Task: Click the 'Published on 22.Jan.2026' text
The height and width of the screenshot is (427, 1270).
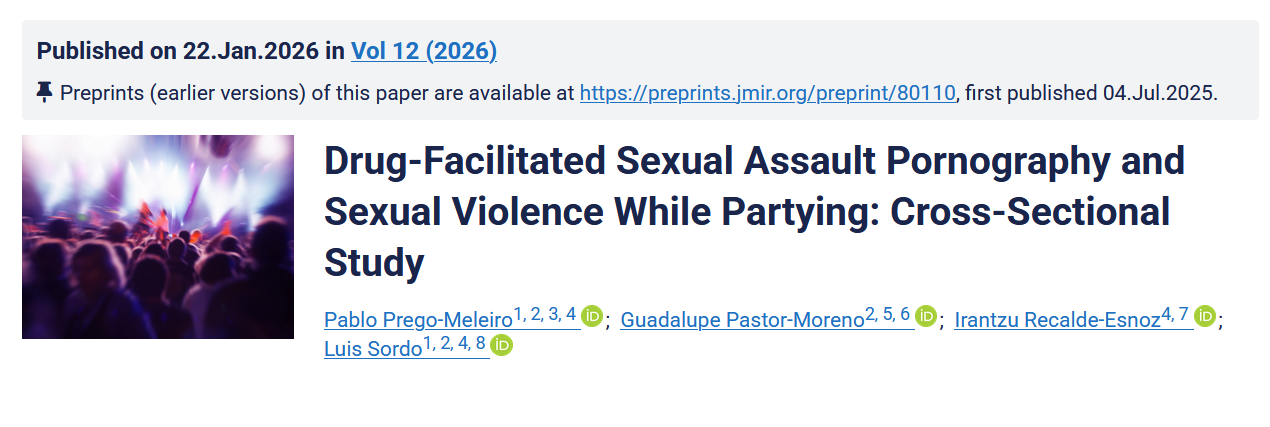Action: coord(180,51)
